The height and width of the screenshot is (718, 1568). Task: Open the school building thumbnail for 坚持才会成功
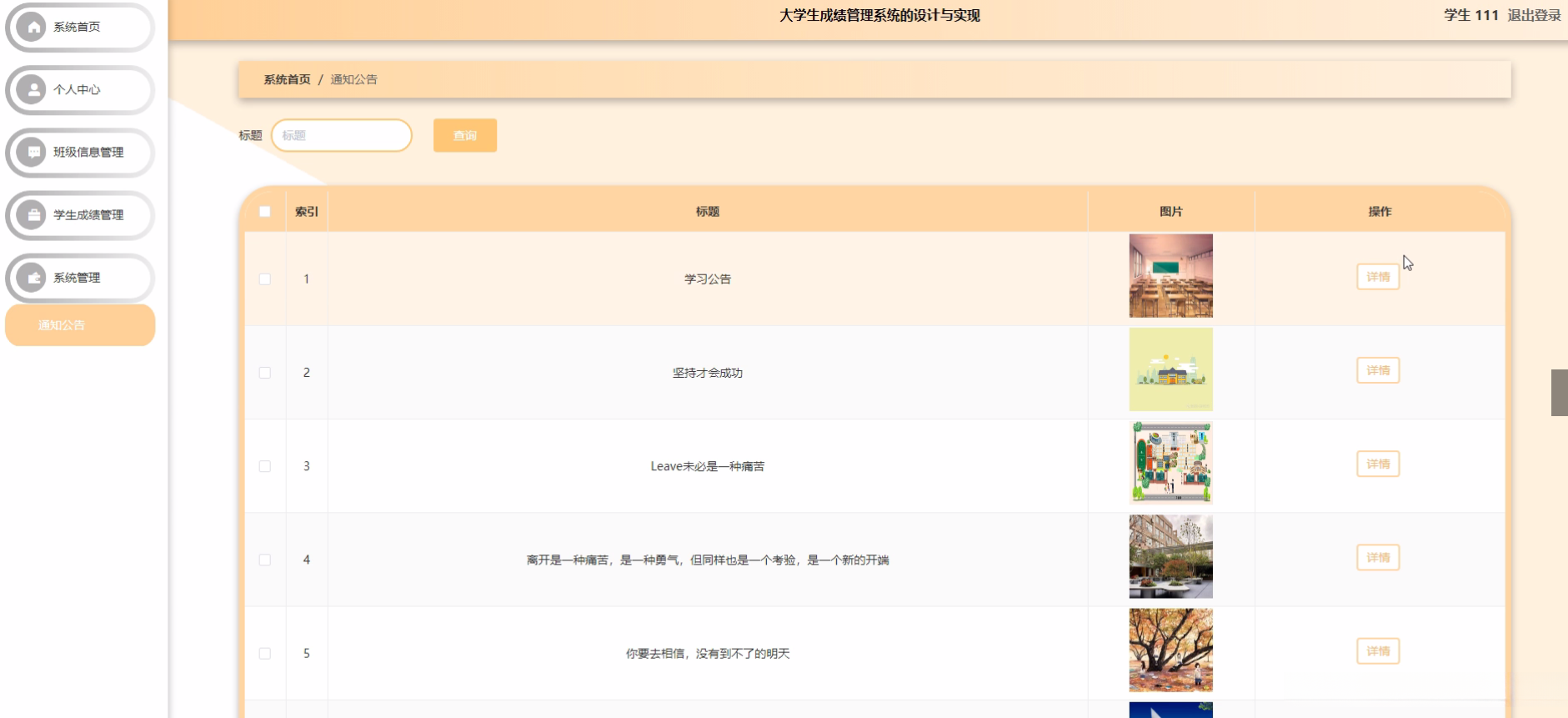pos(1171,369)
